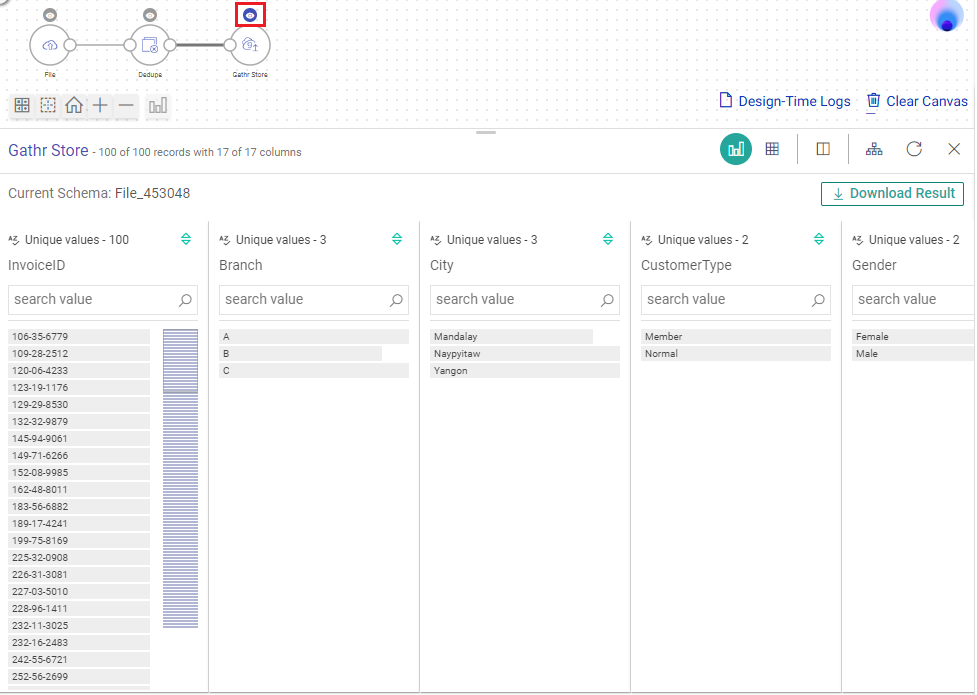Screen dimensions: 977x695
Task: Open the sort control for Branch column
Action: coord(396,239)
